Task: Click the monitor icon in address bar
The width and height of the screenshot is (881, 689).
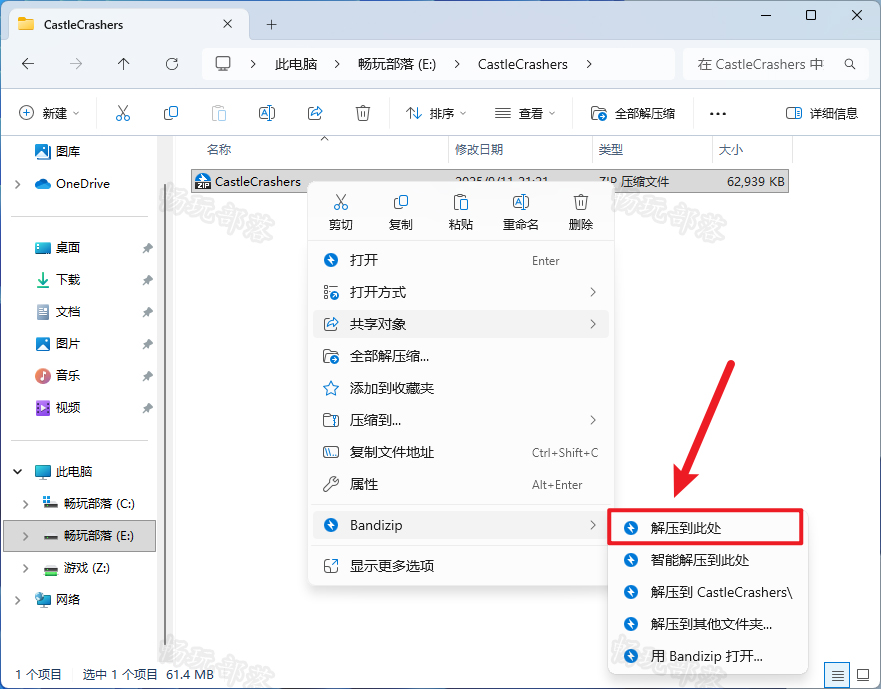Action: (223, 64)
